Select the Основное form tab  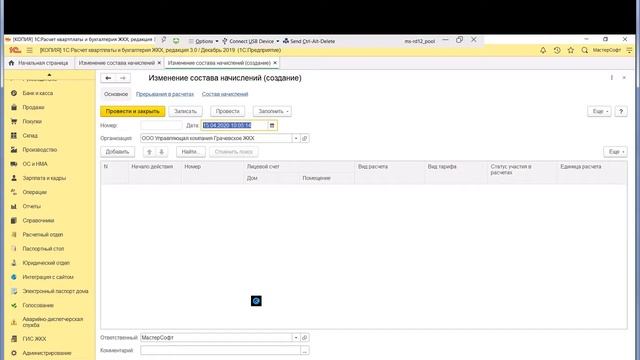[116, 94]
